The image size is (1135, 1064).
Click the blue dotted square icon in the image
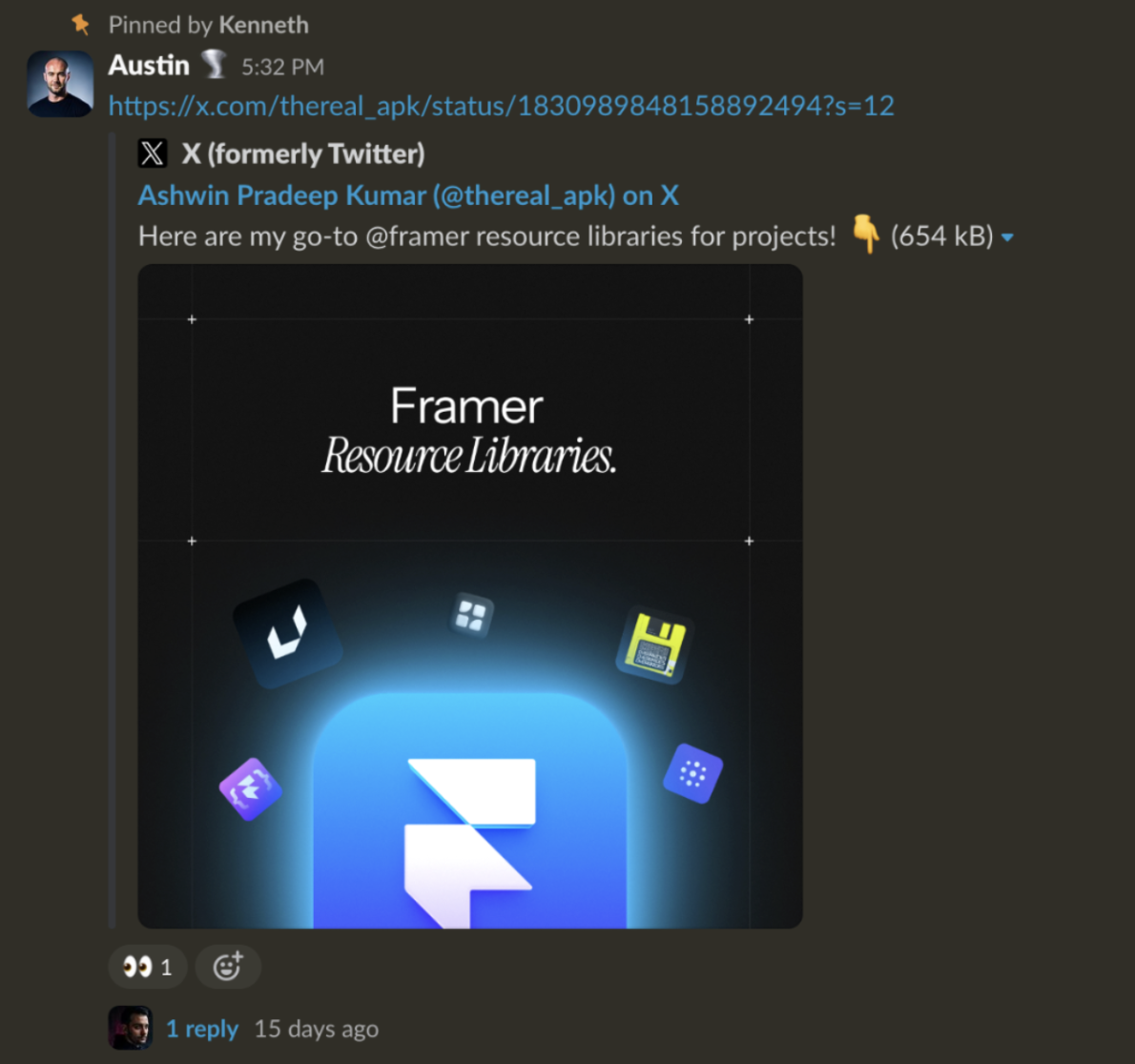point(692,773)
